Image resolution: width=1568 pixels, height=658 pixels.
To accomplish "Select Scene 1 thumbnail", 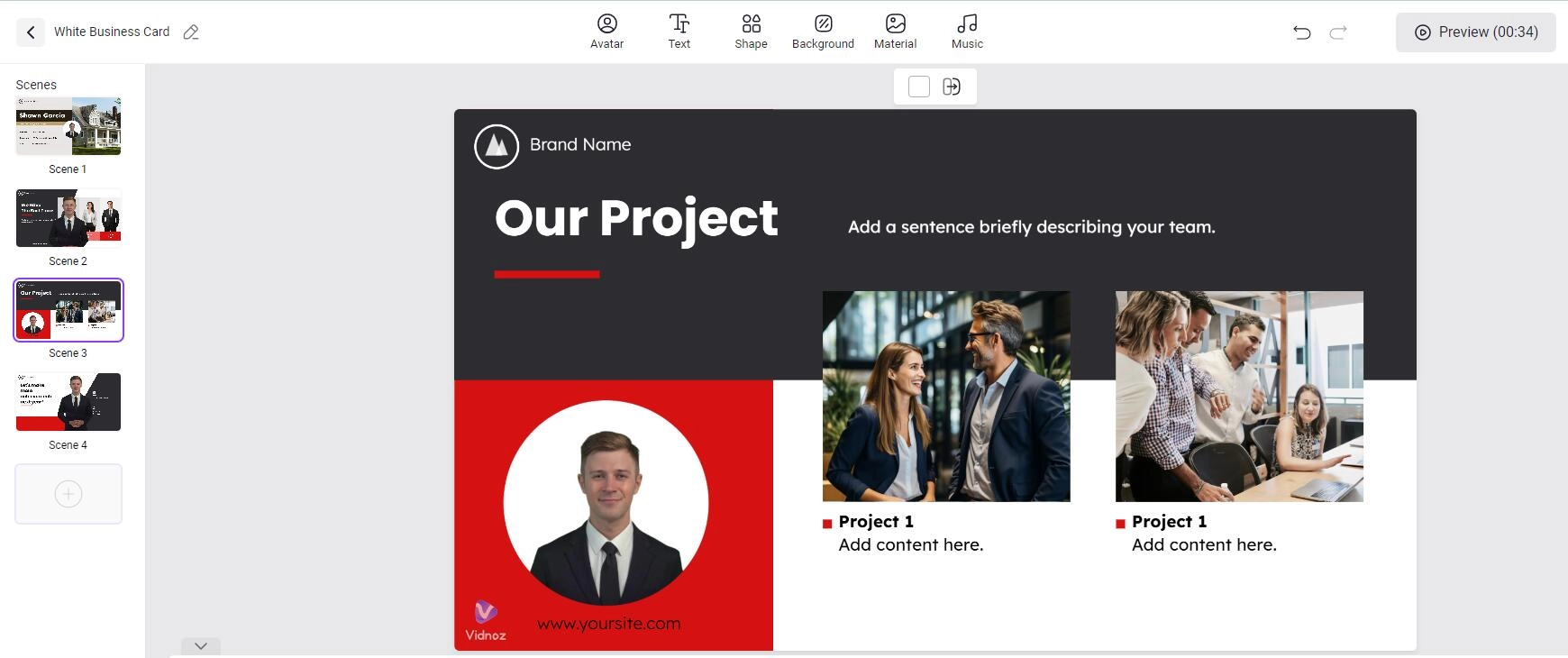I will [x=68, y=126].
